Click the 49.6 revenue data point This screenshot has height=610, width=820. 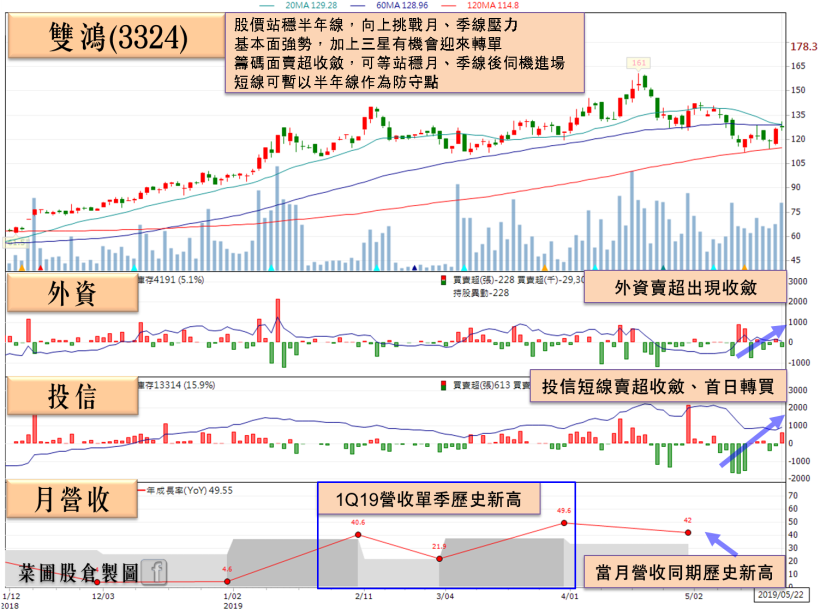[565, 523]
